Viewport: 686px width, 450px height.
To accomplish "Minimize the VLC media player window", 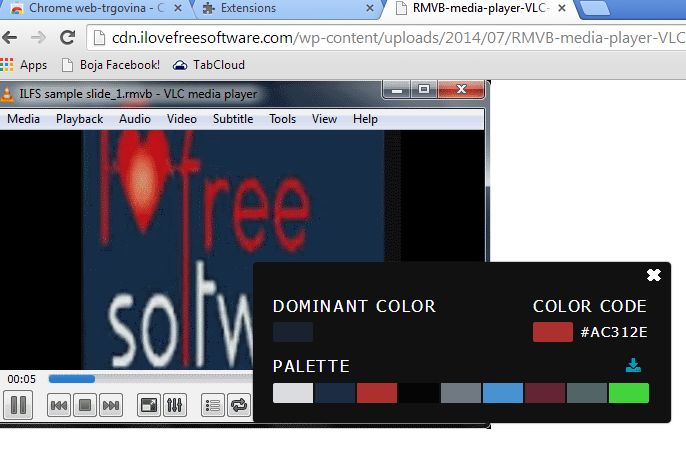I will click(397, 90).
